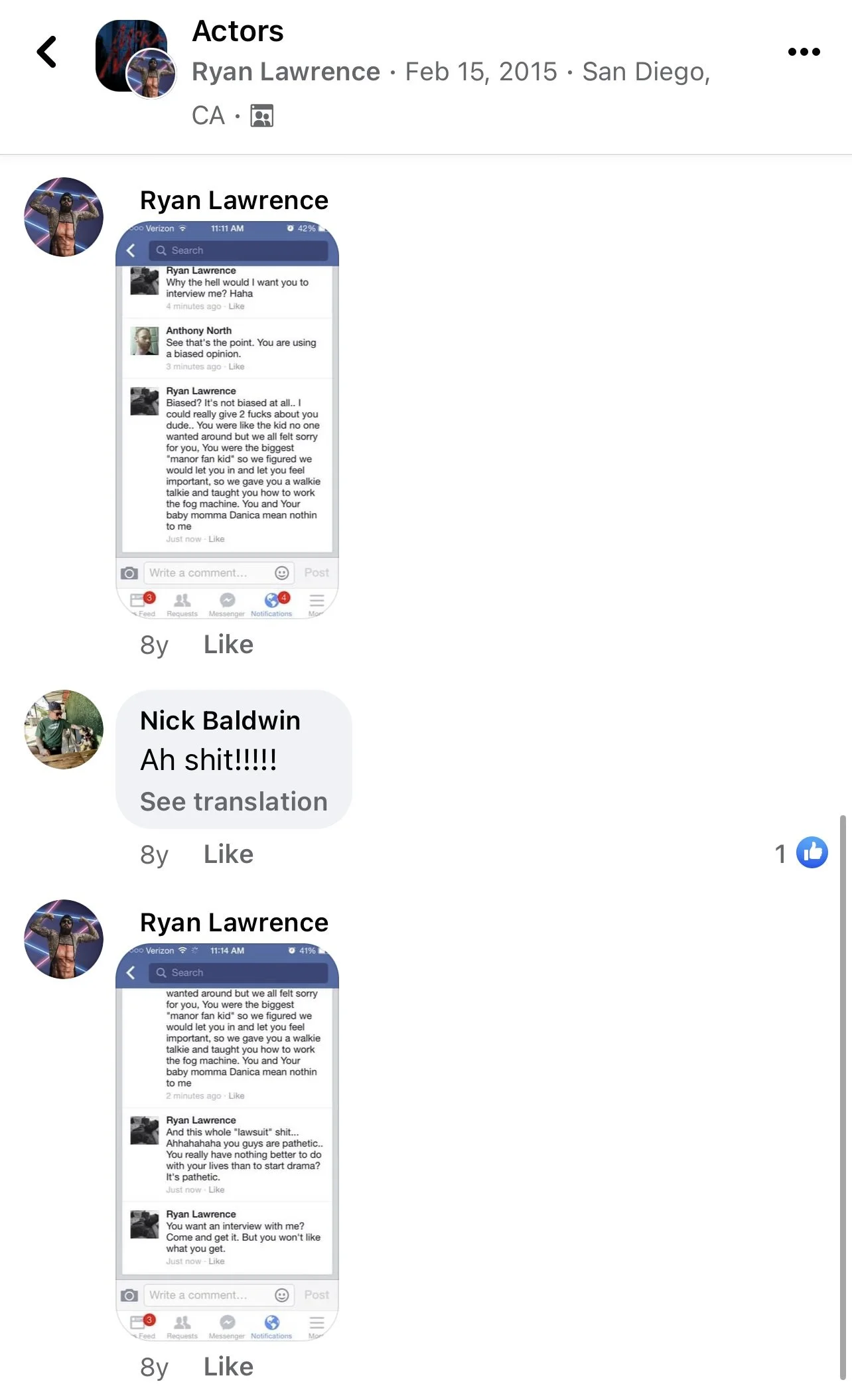
Task: Open the 11:11 AM screenshot image
Action: [x=227, y=420]
